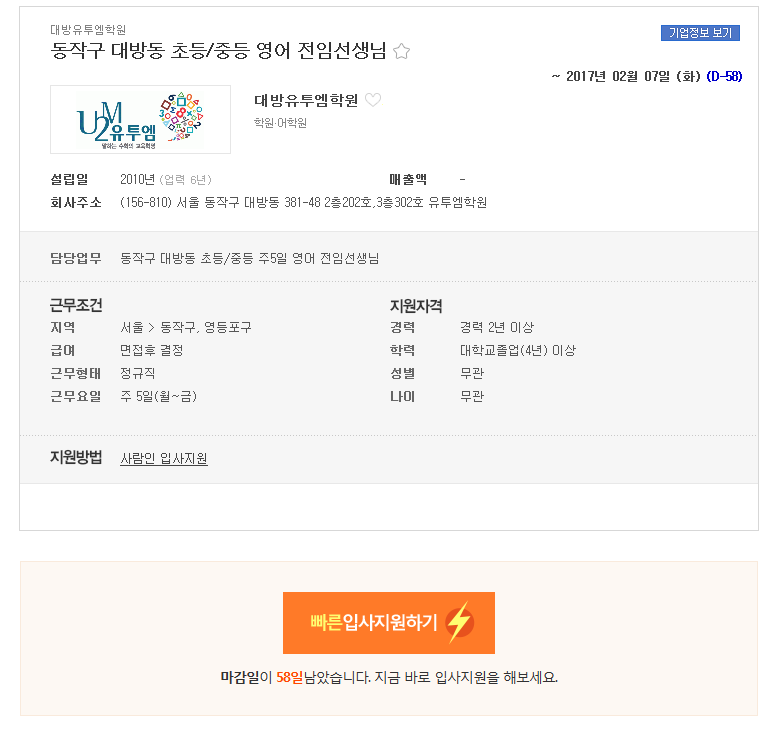
Task: Click the small 대방유투엠학원 text above title
Action: [88, 30]
